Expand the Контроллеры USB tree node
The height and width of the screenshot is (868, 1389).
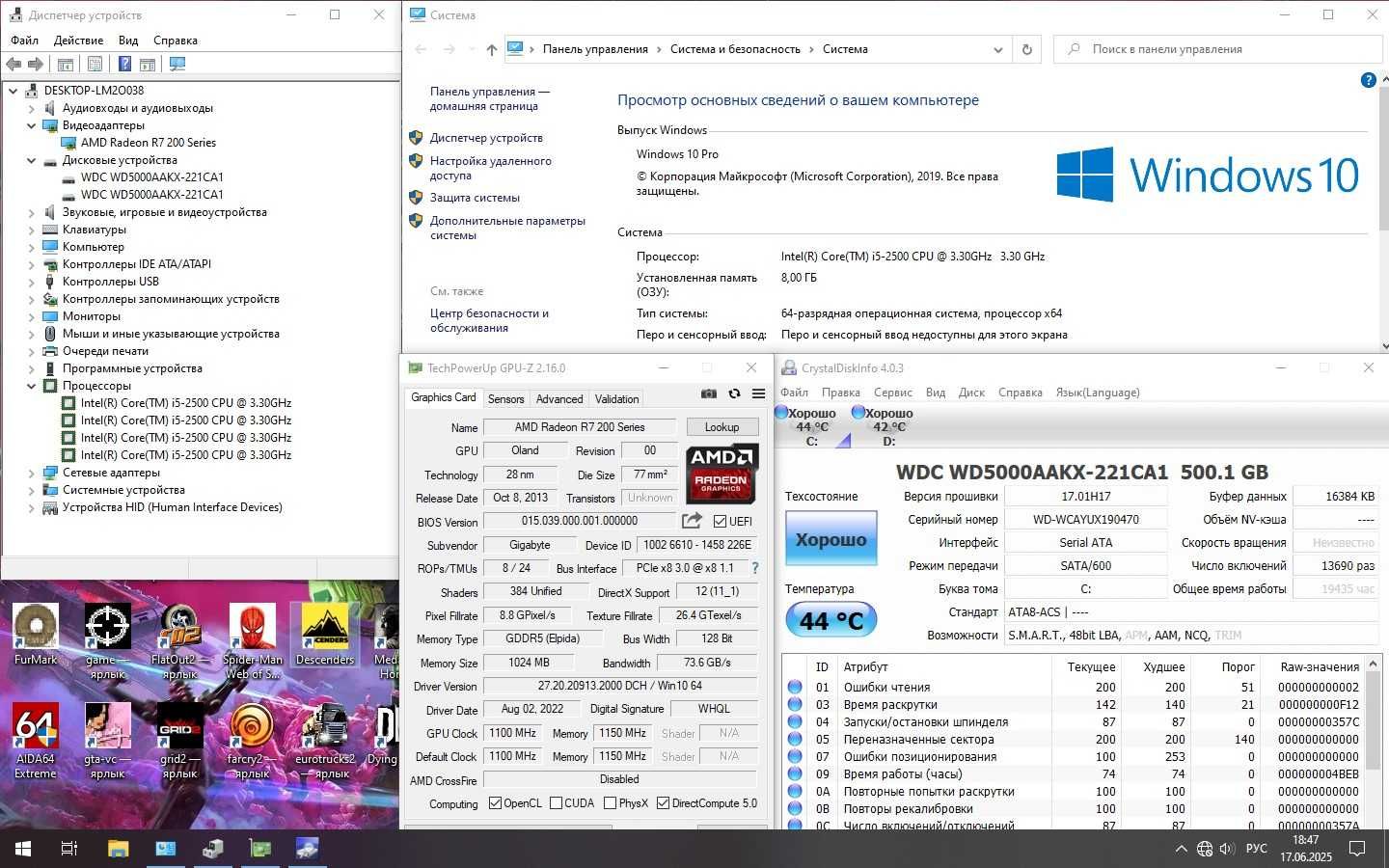(x=31, y=282)
